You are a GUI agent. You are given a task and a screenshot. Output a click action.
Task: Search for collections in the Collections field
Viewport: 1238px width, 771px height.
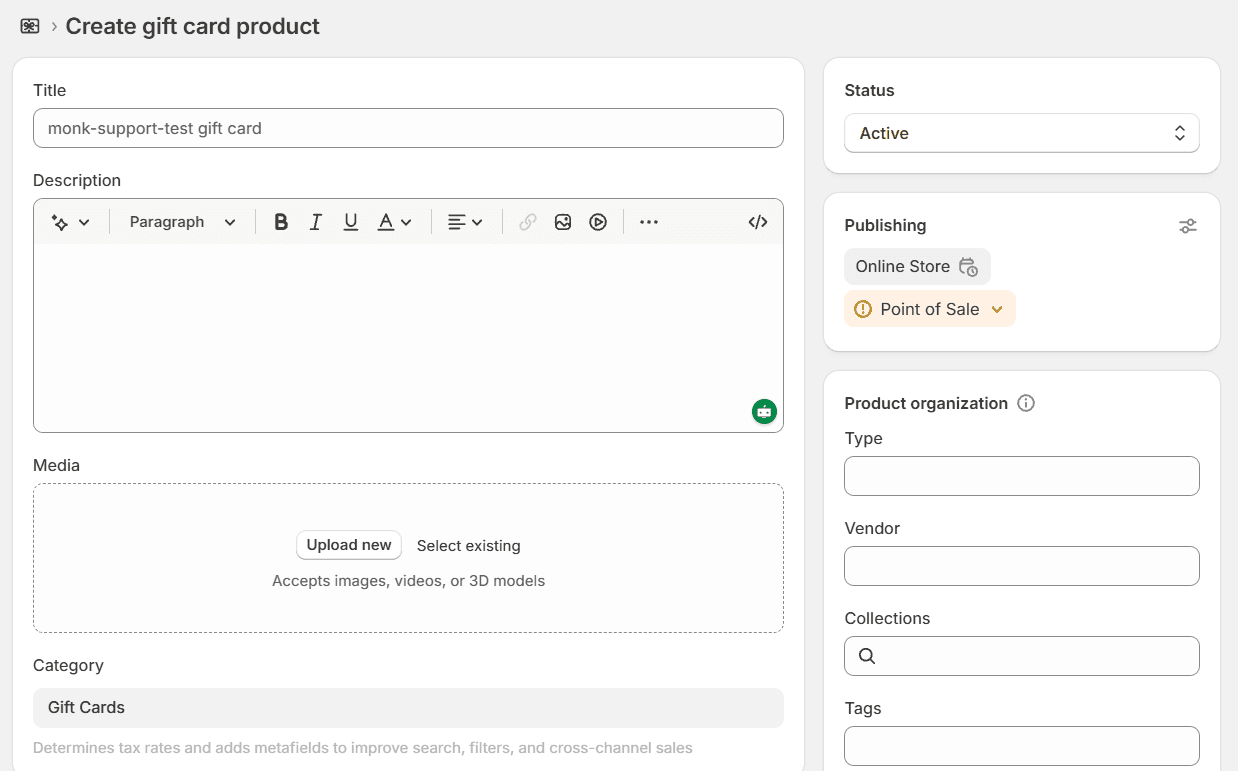tap(1021, 656)
